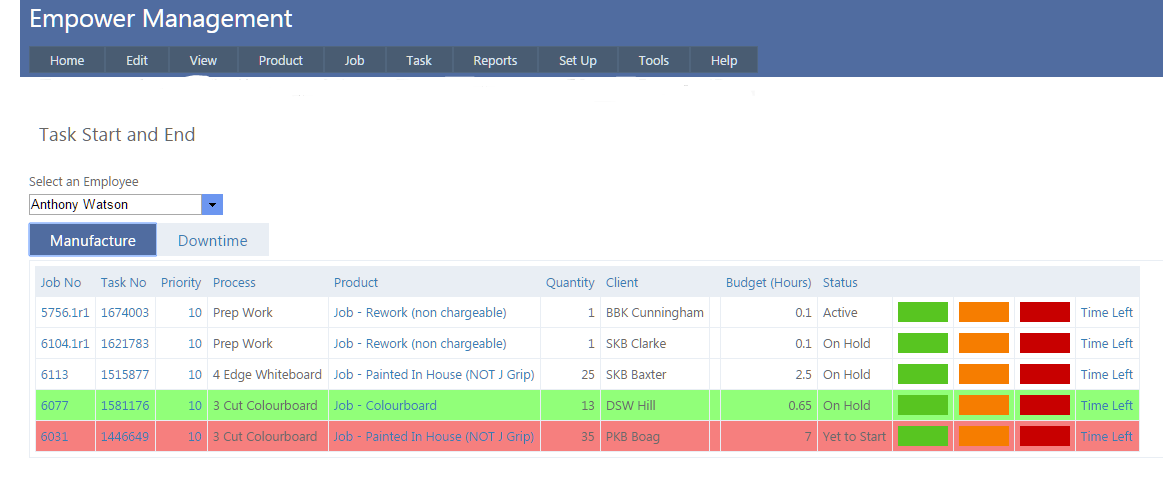Open the Set Up menu
The height and width of the screenshot is (478, 1163).
pos(577,60)
